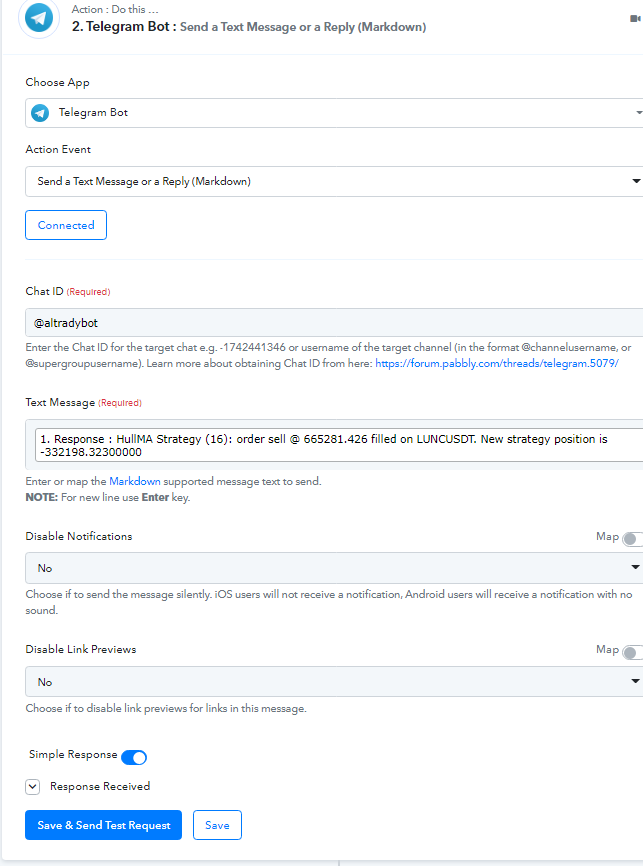Click the Save button
643x866 pixels.
[x=217, y=825]
